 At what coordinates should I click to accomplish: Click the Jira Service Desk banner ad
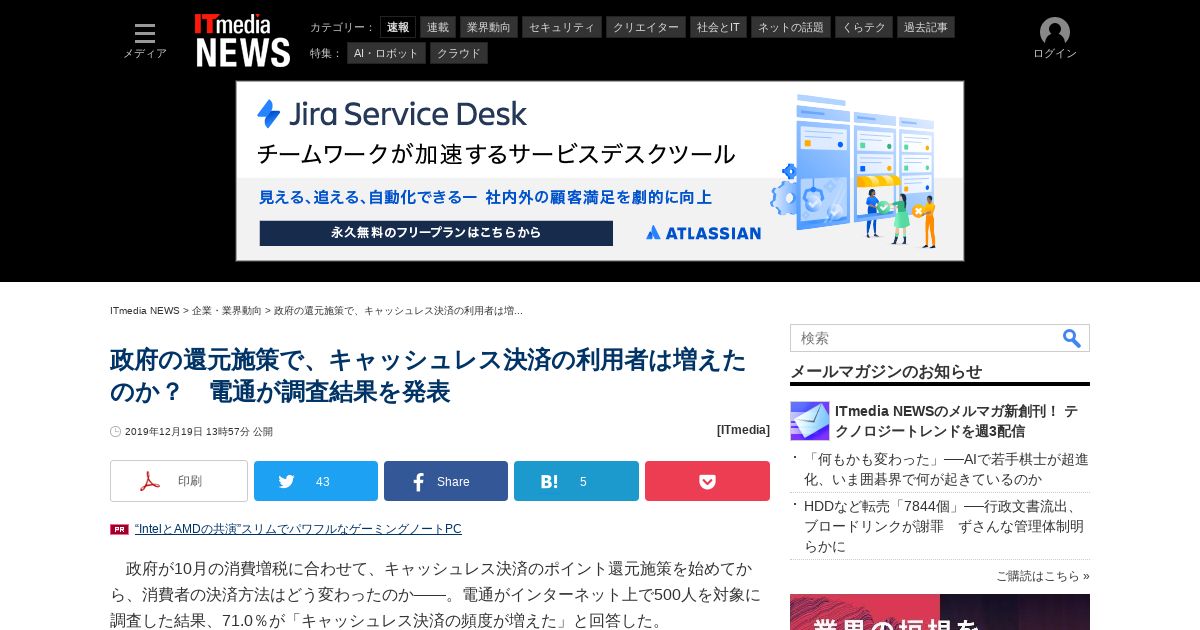(600, 171)
